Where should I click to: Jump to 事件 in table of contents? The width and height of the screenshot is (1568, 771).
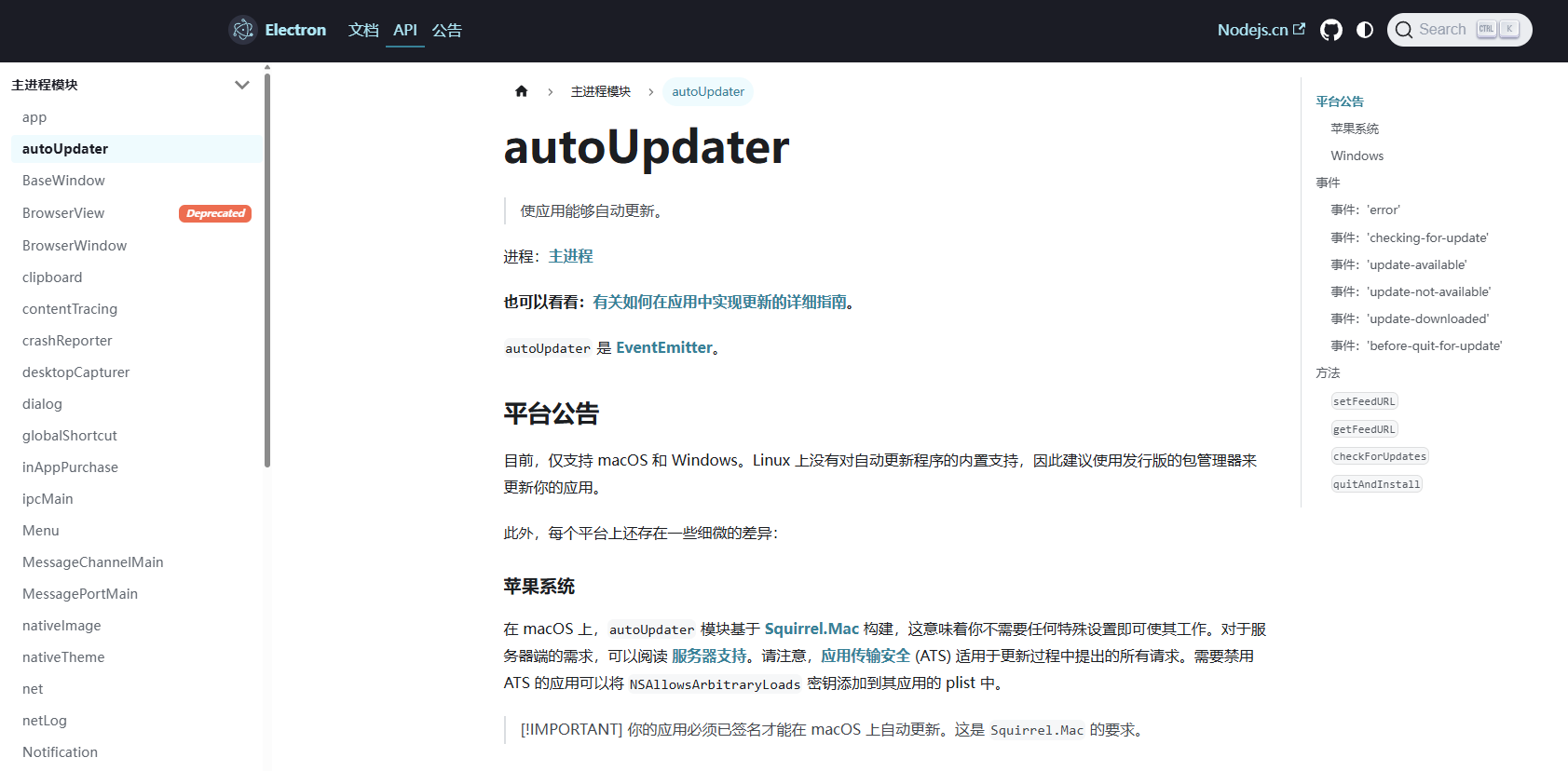point(1328,183)
